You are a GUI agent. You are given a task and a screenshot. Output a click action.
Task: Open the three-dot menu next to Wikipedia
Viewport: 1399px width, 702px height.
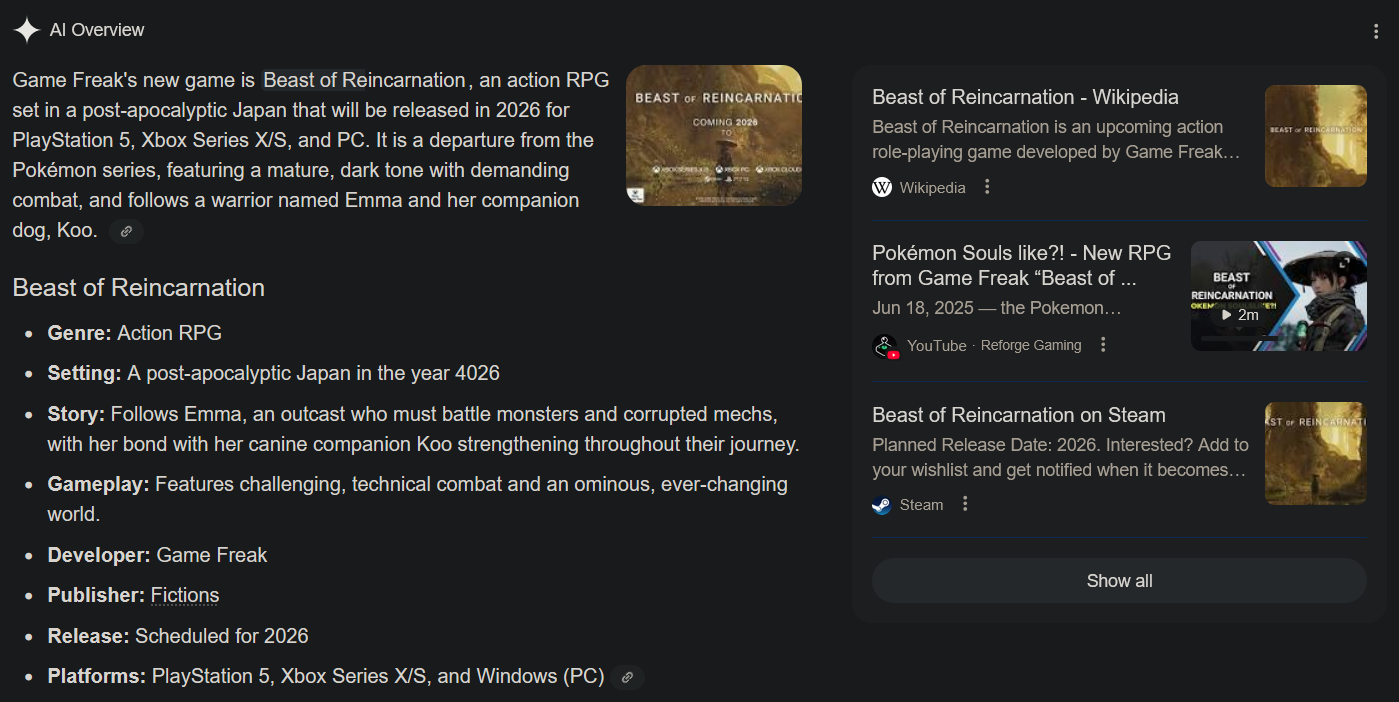tap(987, 187)
